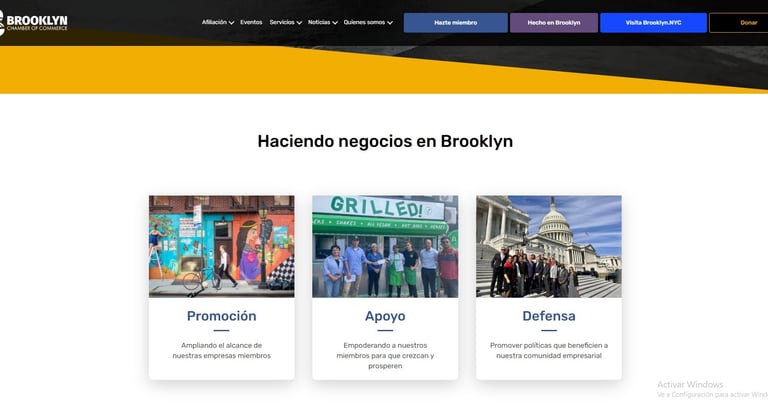
Task: Click the Promoción card title
Action: [221, 316]
